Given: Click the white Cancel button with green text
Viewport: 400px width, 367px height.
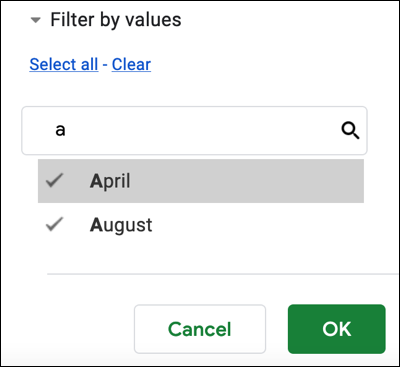Looking at the screenshot, I should point(200,329).
